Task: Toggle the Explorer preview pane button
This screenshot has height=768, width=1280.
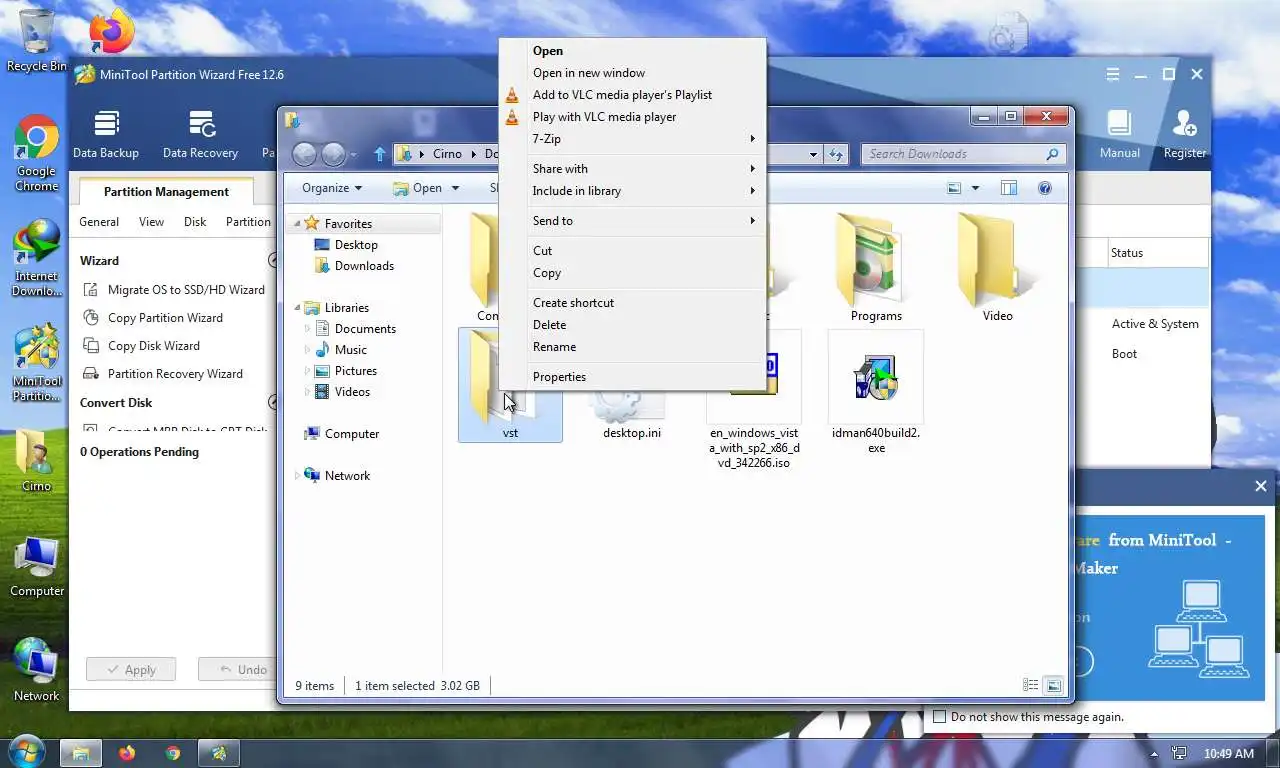Action: click(1009, 188)
